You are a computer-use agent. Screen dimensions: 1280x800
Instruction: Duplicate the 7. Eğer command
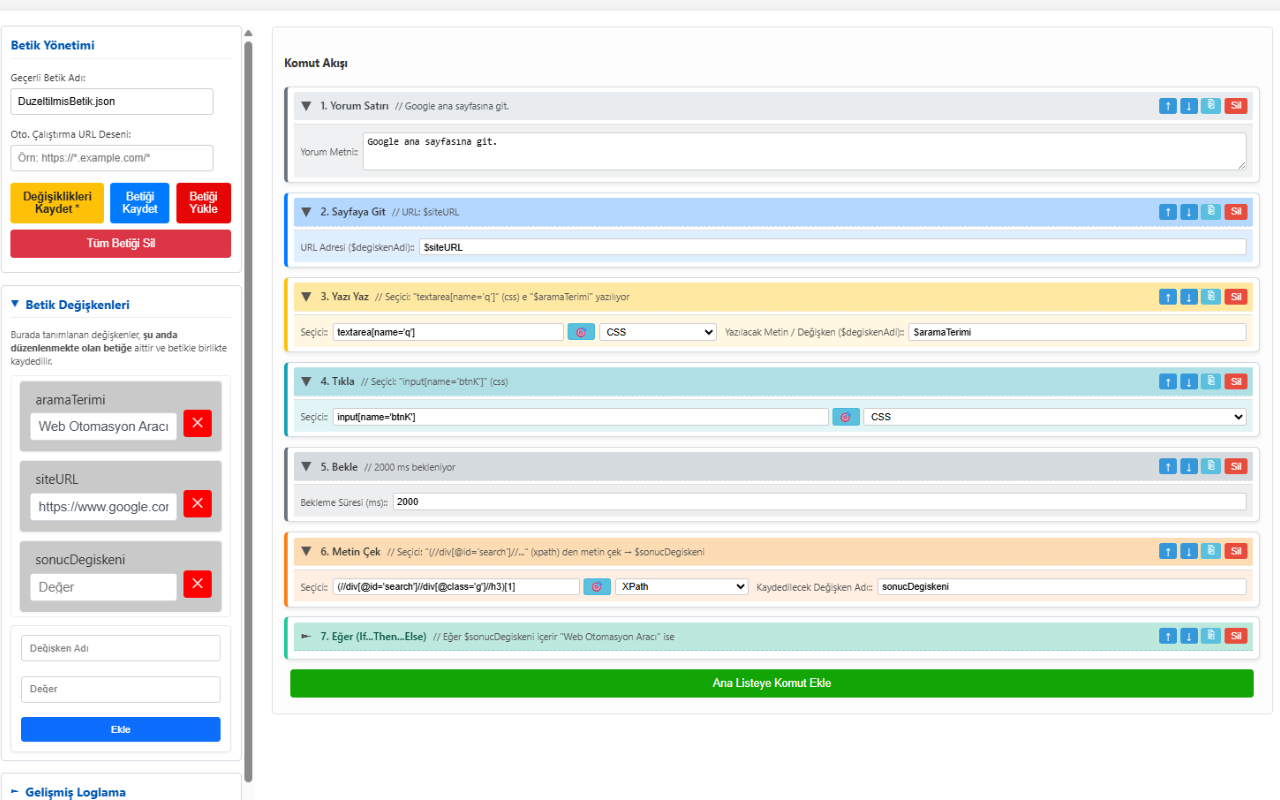click(x=1210, y=636)
